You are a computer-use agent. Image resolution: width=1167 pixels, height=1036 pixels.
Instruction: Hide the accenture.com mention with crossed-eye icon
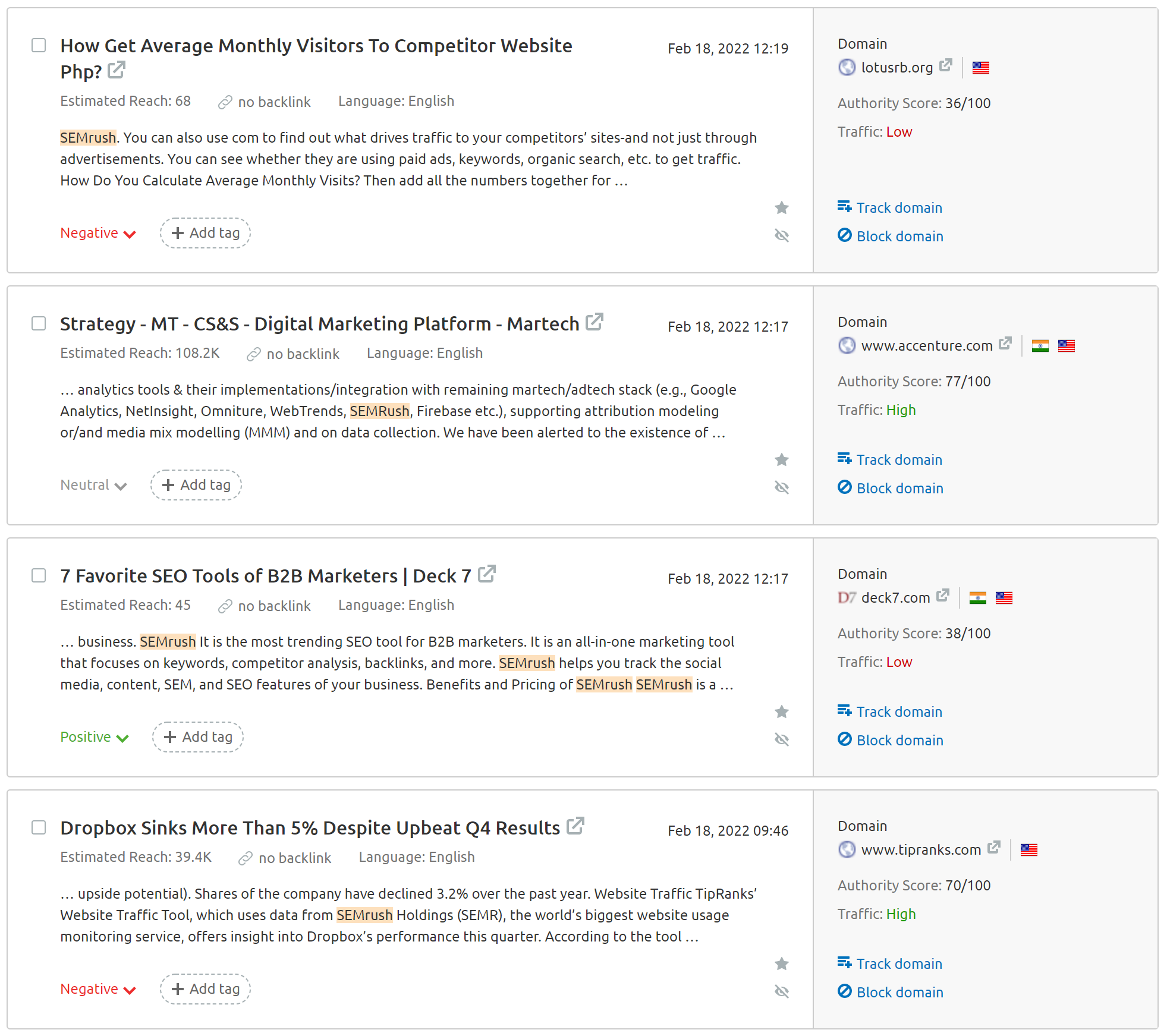782,487
